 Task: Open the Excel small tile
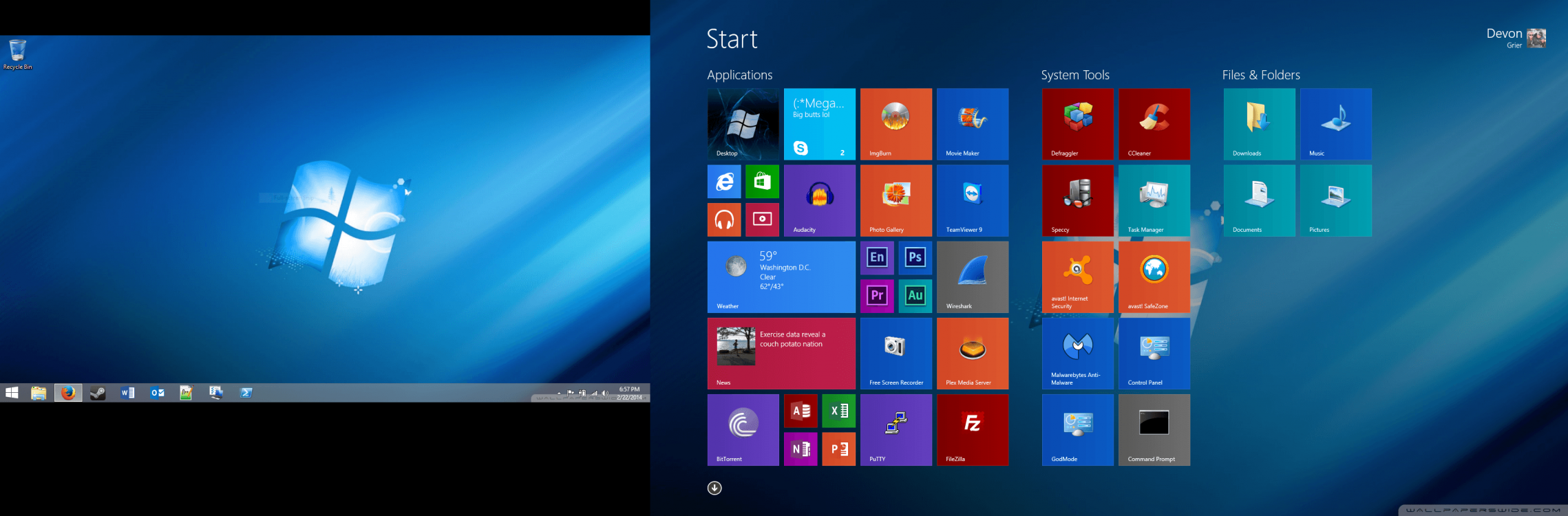[x=839, y=411]
